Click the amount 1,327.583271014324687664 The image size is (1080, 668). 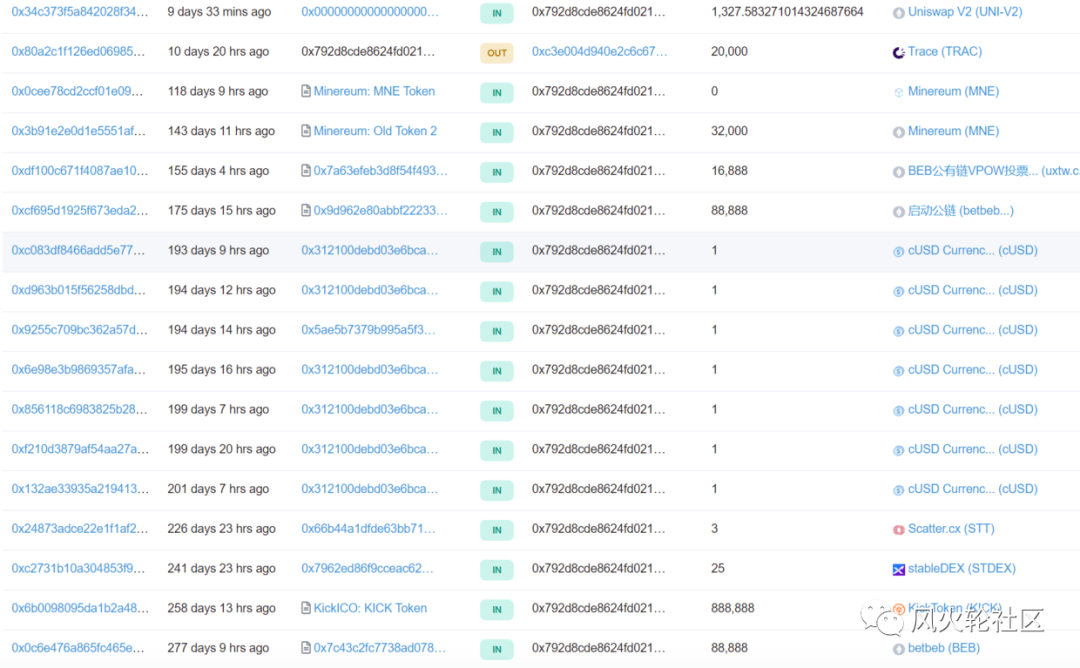pyautogui.click(x=787, y=12)
